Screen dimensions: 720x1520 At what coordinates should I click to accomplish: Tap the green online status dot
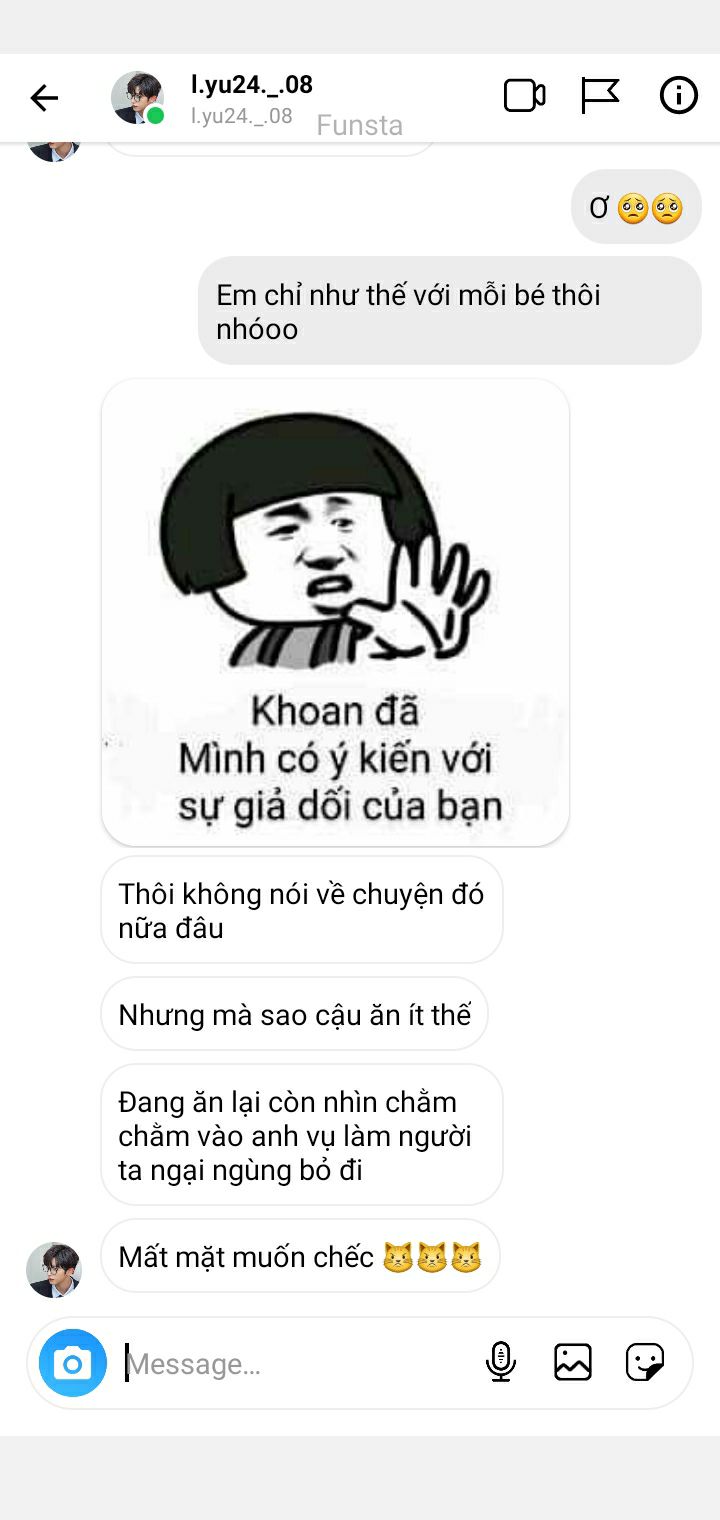tap(156, 116)
